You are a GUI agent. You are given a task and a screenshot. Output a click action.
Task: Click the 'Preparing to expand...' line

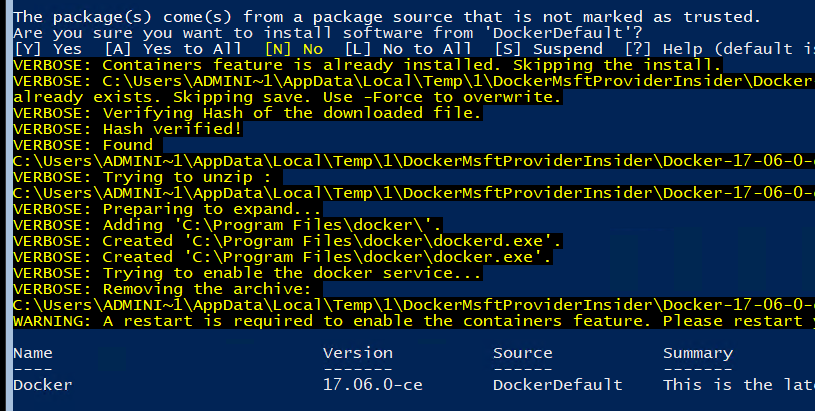(167, 209)
